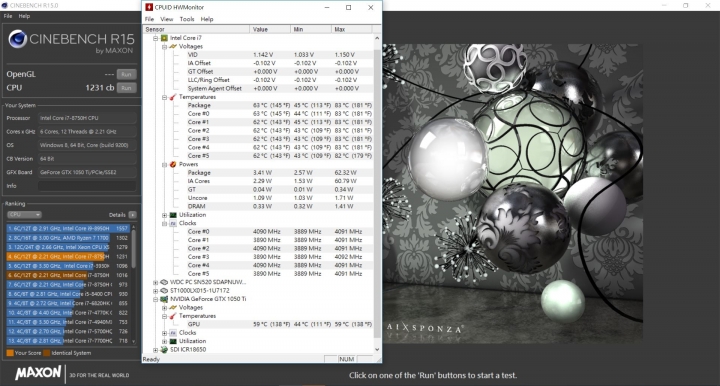Collapse the Powers node
Viewport: 720px width, 386px height.
(164, 164)
